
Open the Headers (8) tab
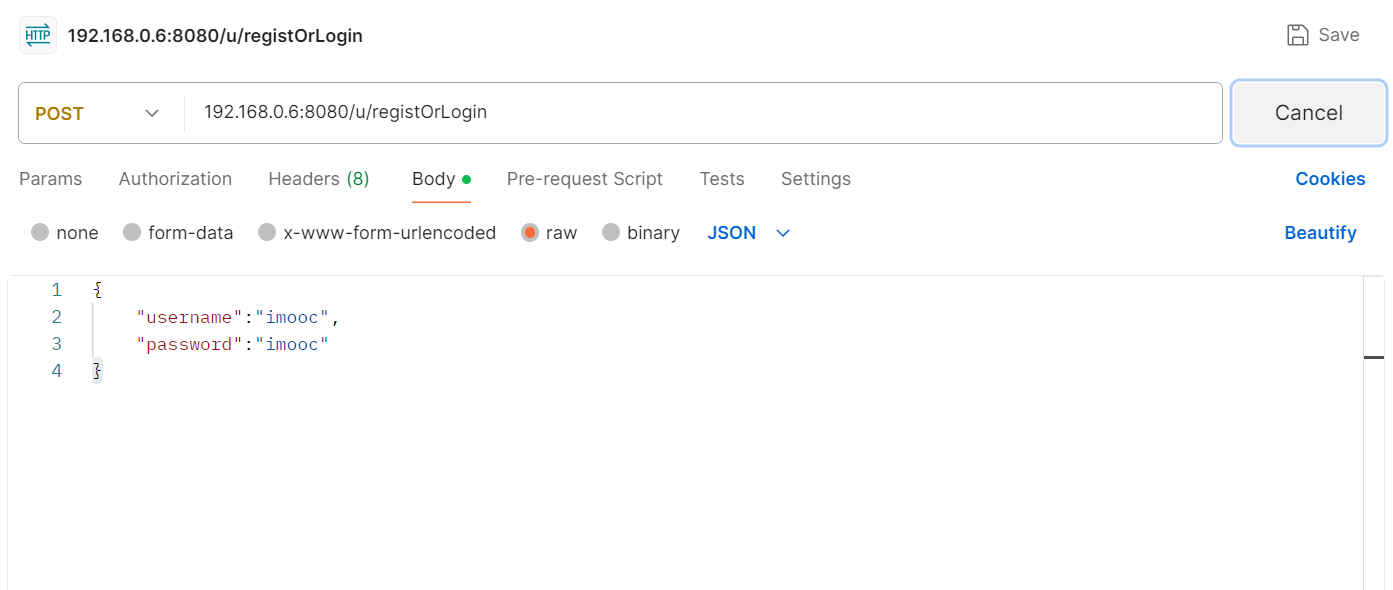(319, 179)
